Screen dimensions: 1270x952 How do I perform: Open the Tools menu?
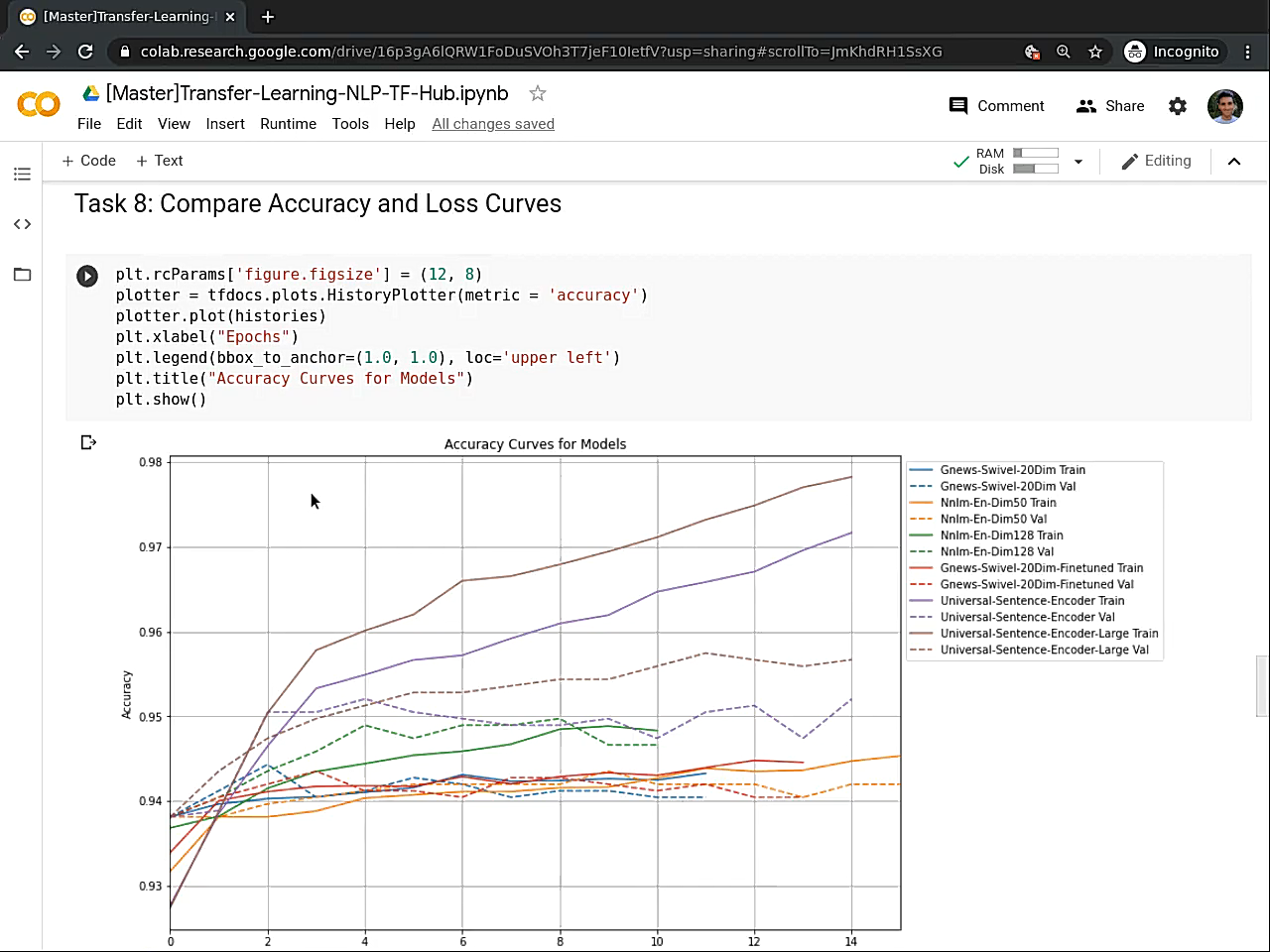tap(349, 124)
